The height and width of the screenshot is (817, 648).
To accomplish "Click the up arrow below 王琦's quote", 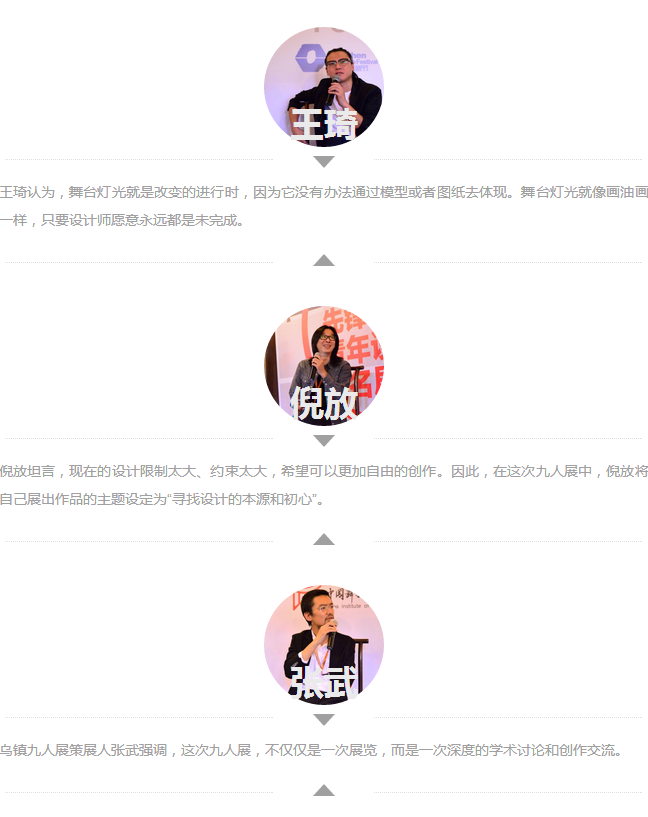I will click(324, 260).
